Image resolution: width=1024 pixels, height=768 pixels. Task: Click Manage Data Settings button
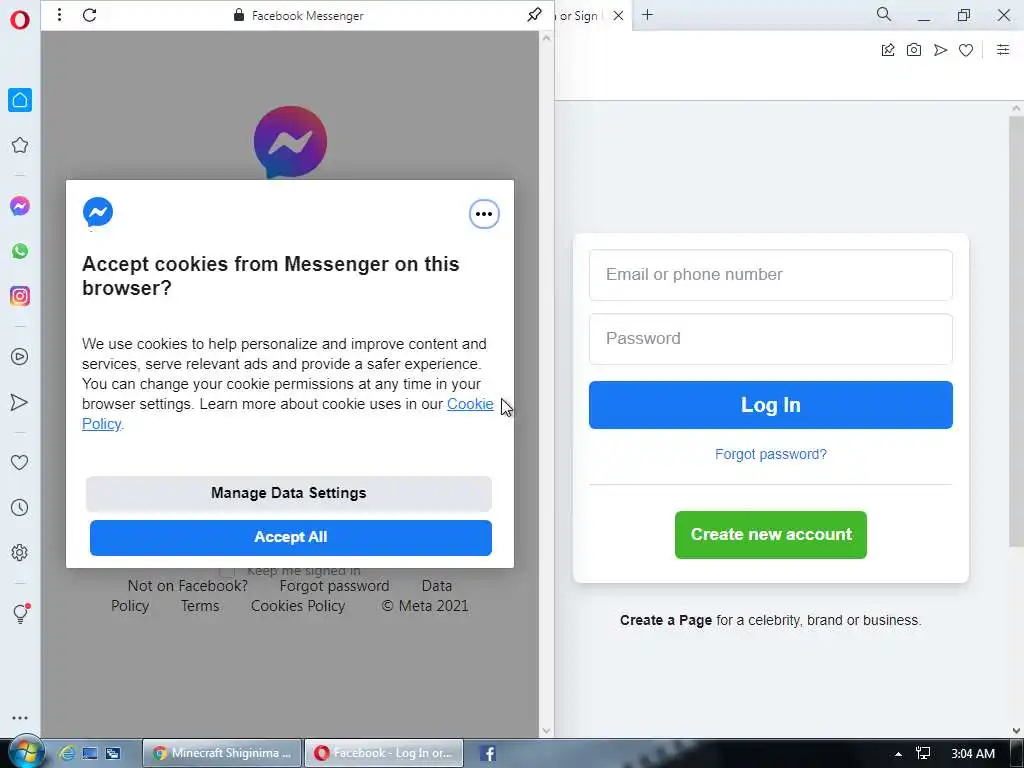point(289,493)
